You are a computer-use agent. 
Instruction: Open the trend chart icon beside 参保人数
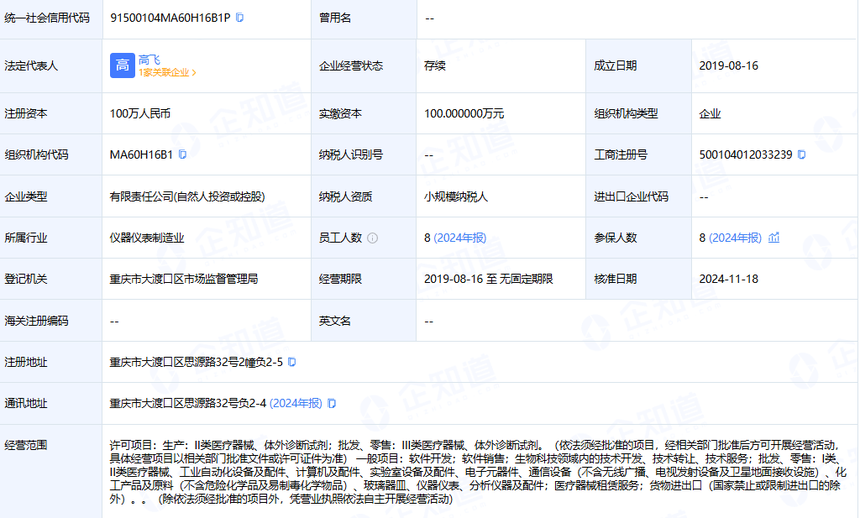click(774, 238)
